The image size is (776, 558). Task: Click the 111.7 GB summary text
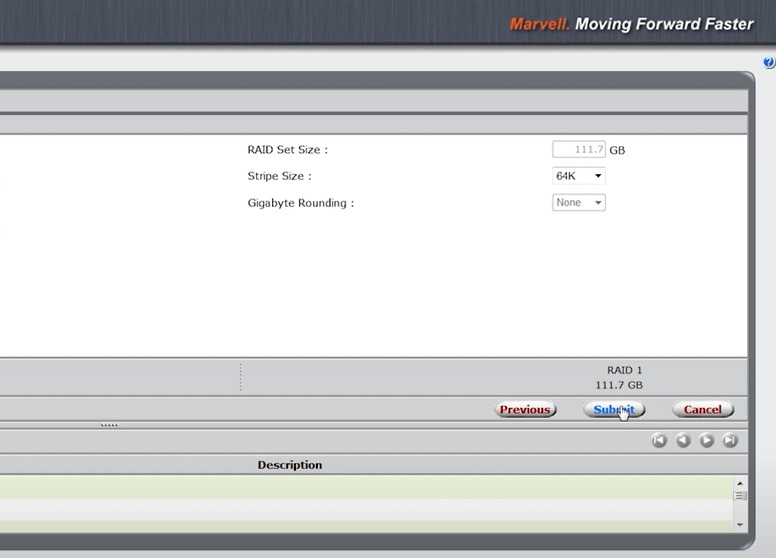coord(619,385)
